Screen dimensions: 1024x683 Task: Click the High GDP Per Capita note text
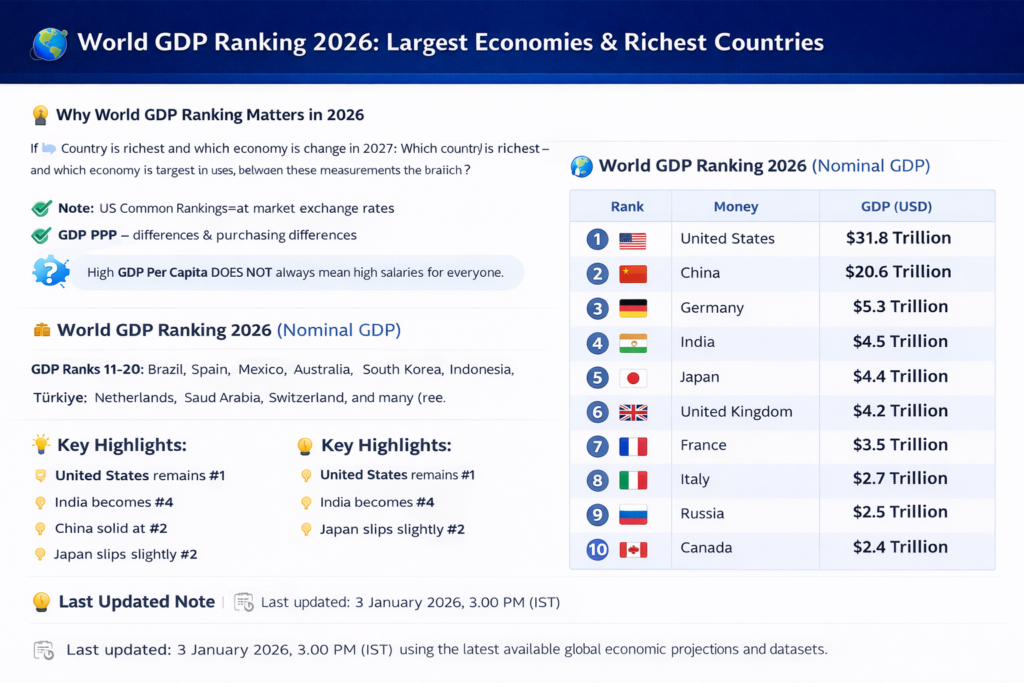coord(295,272)
